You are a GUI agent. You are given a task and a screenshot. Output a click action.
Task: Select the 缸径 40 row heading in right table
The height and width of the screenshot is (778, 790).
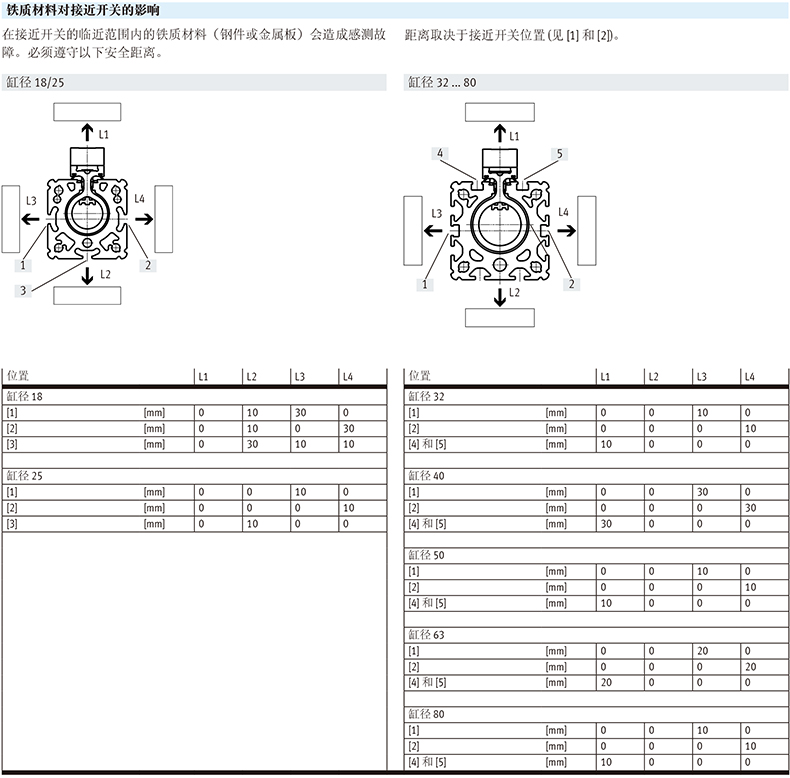[x=426, y=475]
